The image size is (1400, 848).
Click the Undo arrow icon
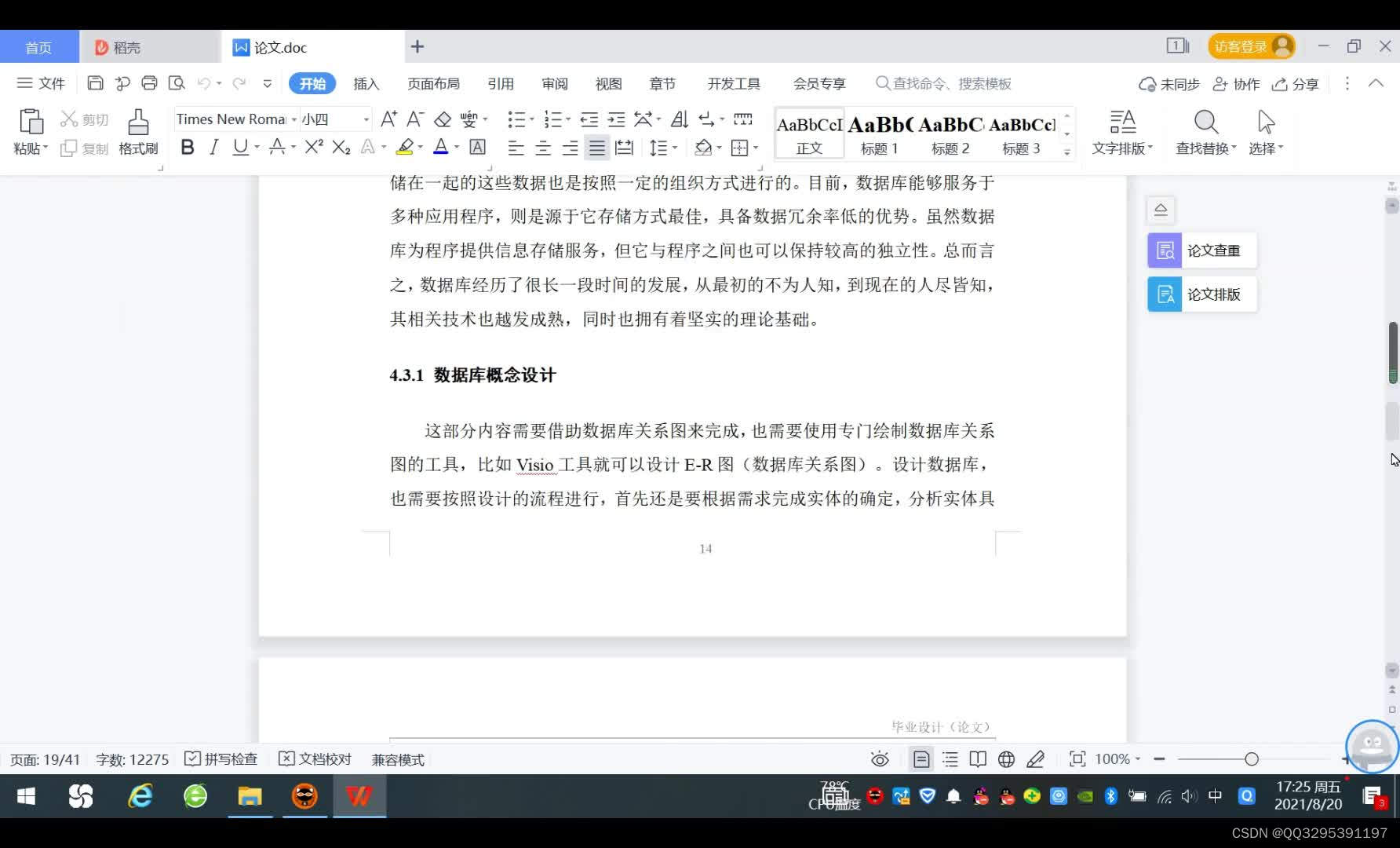(x=203, y=83)
